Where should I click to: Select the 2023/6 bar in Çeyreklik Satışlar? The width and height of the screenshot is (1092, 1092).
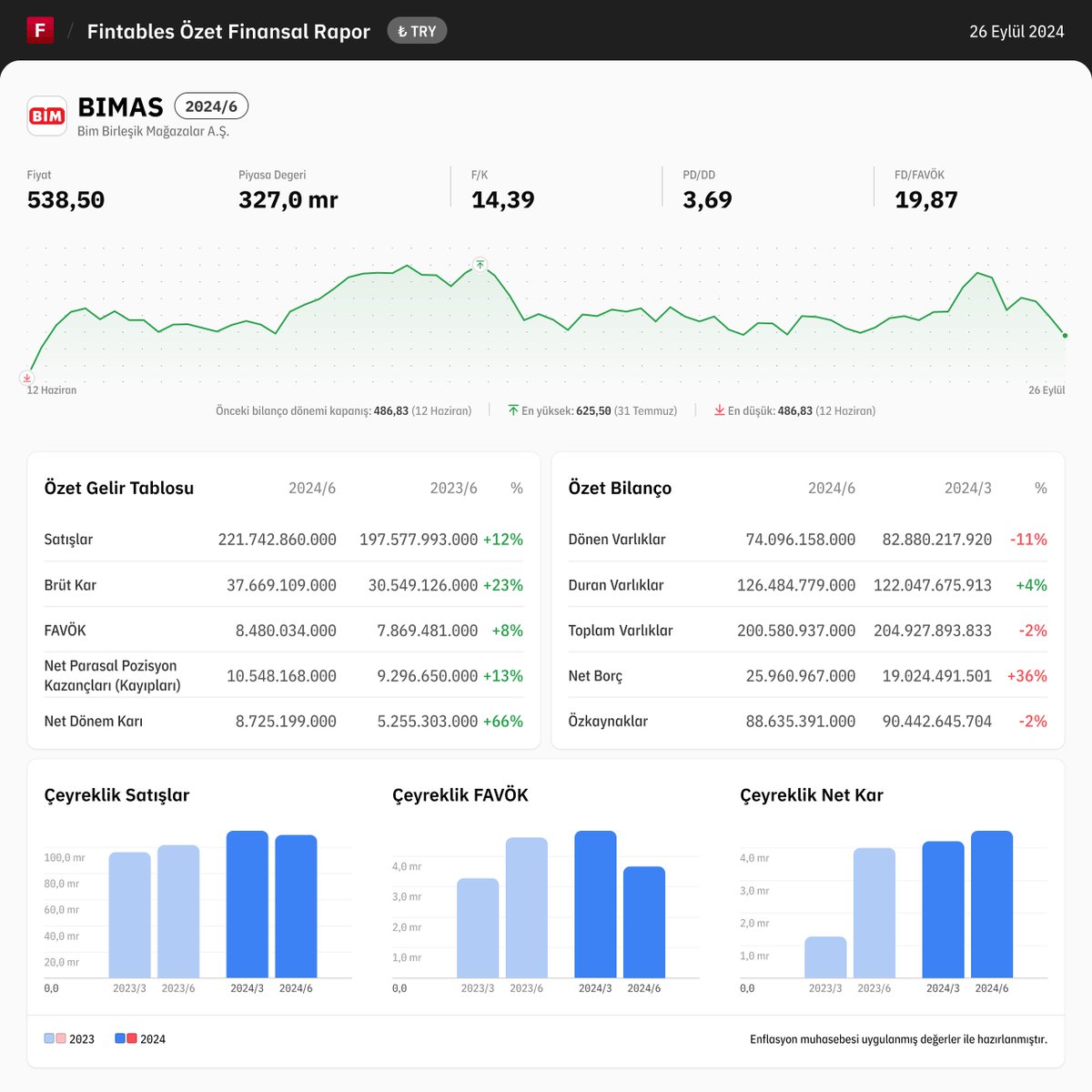pos(178,911)
